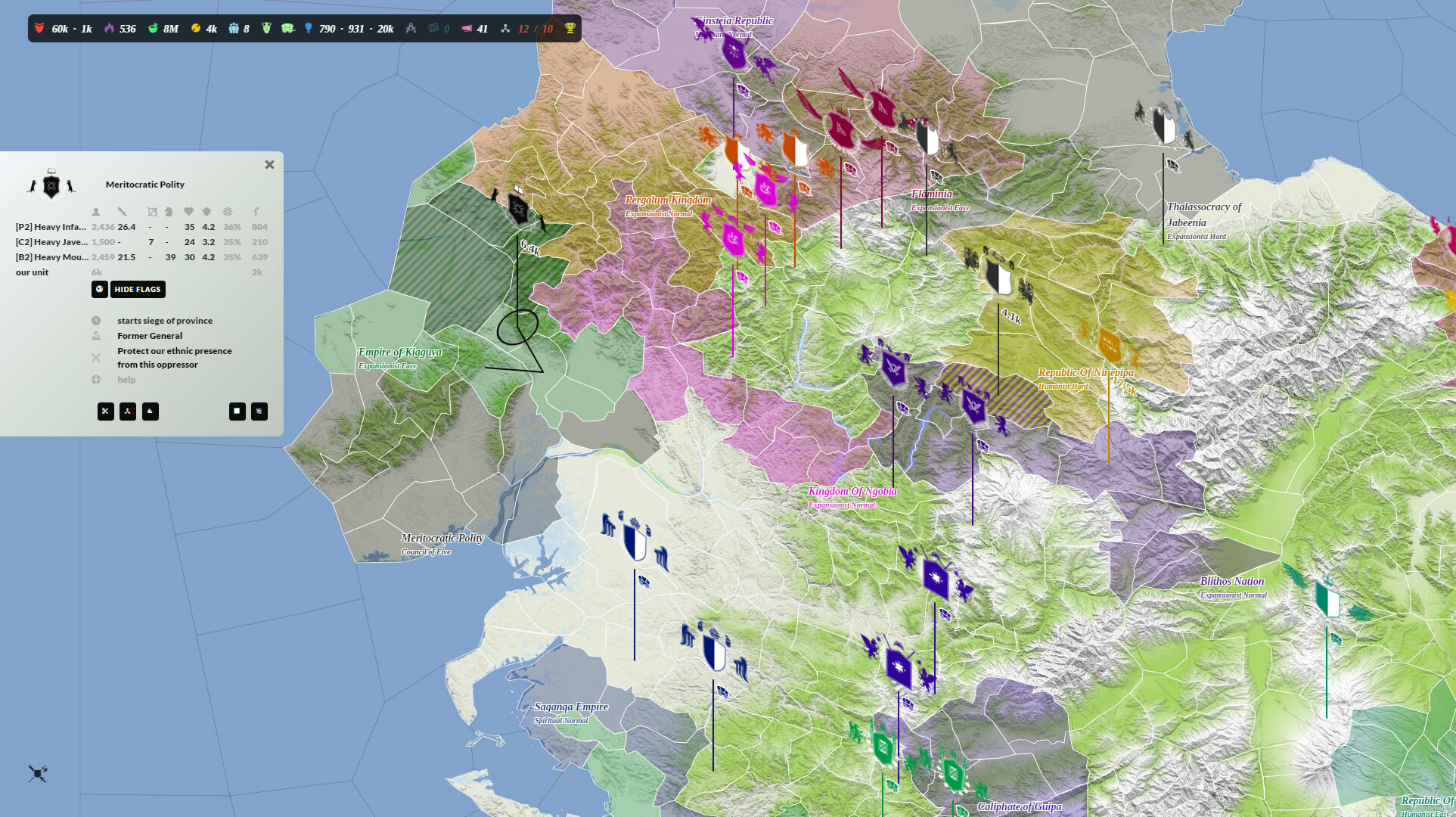Screen dimensions: 1456x817
Task: Click the crossed swords icon in bottom-left corner
Action: [36, 773]
